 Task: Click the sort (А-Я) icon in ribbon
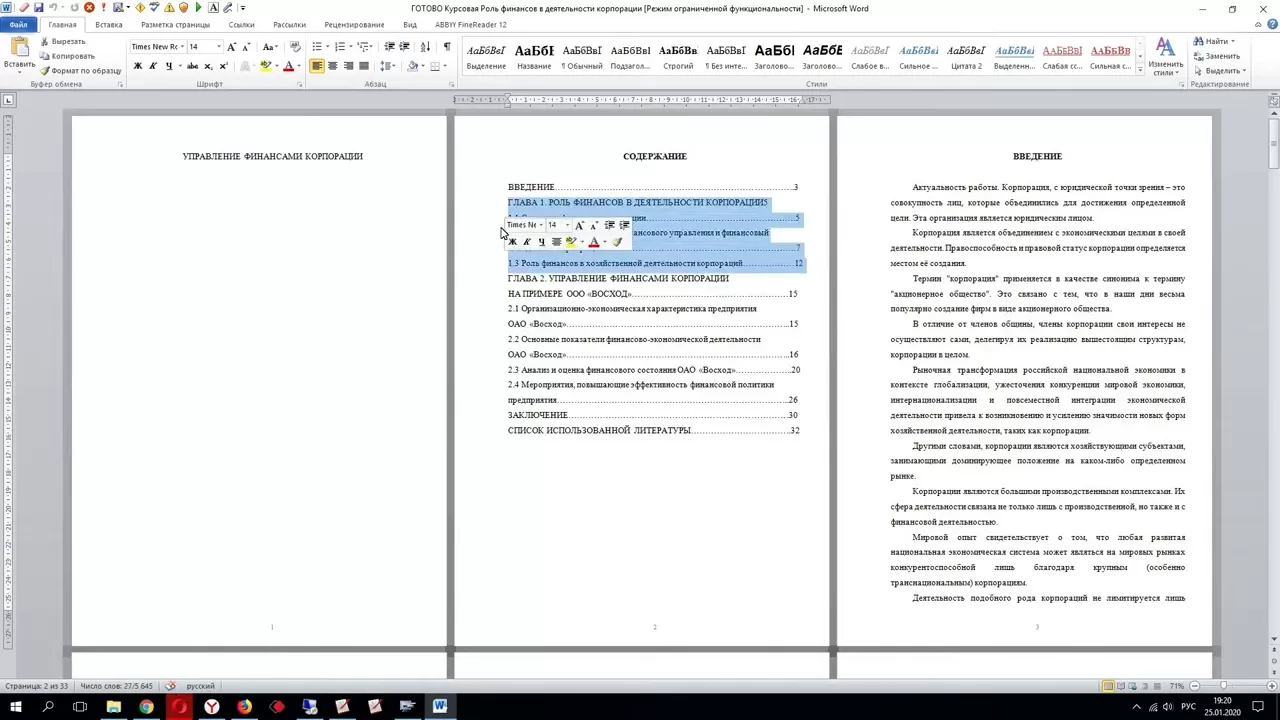pyautogui.click(x=425, y=47)
